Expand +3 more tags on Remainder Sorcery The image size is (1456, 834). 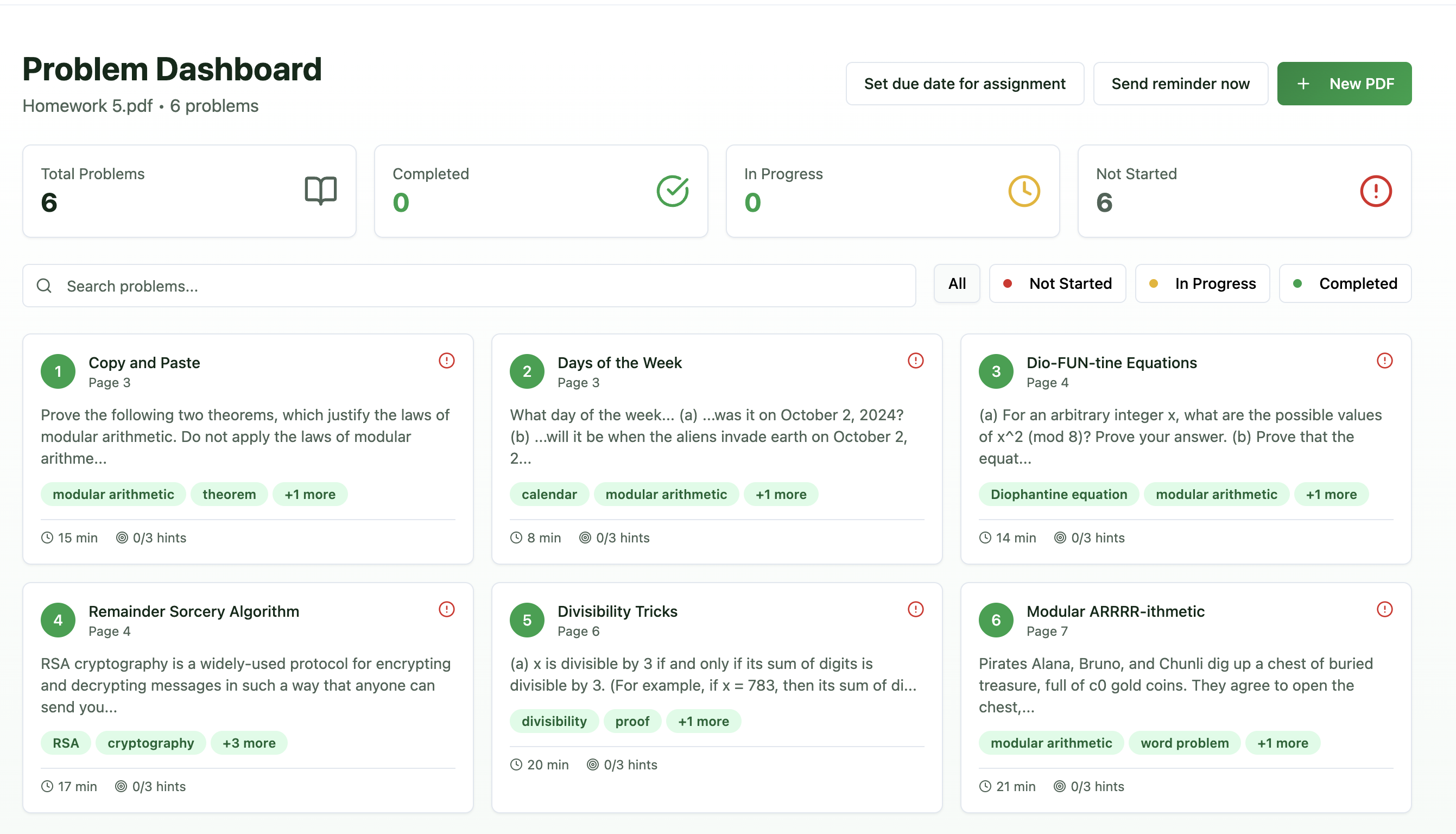[249, 743]
